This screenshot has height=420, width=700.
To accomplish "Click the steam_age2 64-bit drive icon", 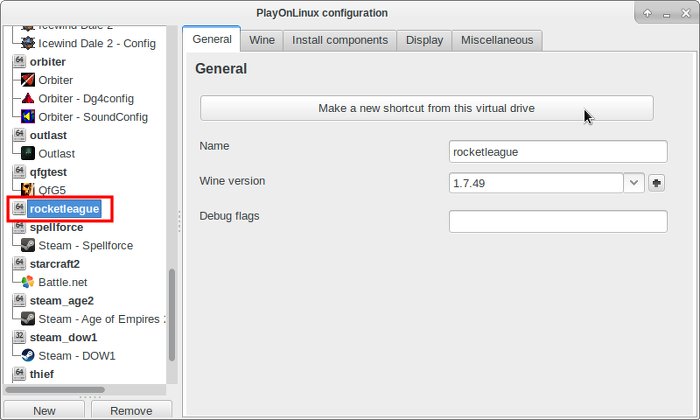I will point(19,300).
